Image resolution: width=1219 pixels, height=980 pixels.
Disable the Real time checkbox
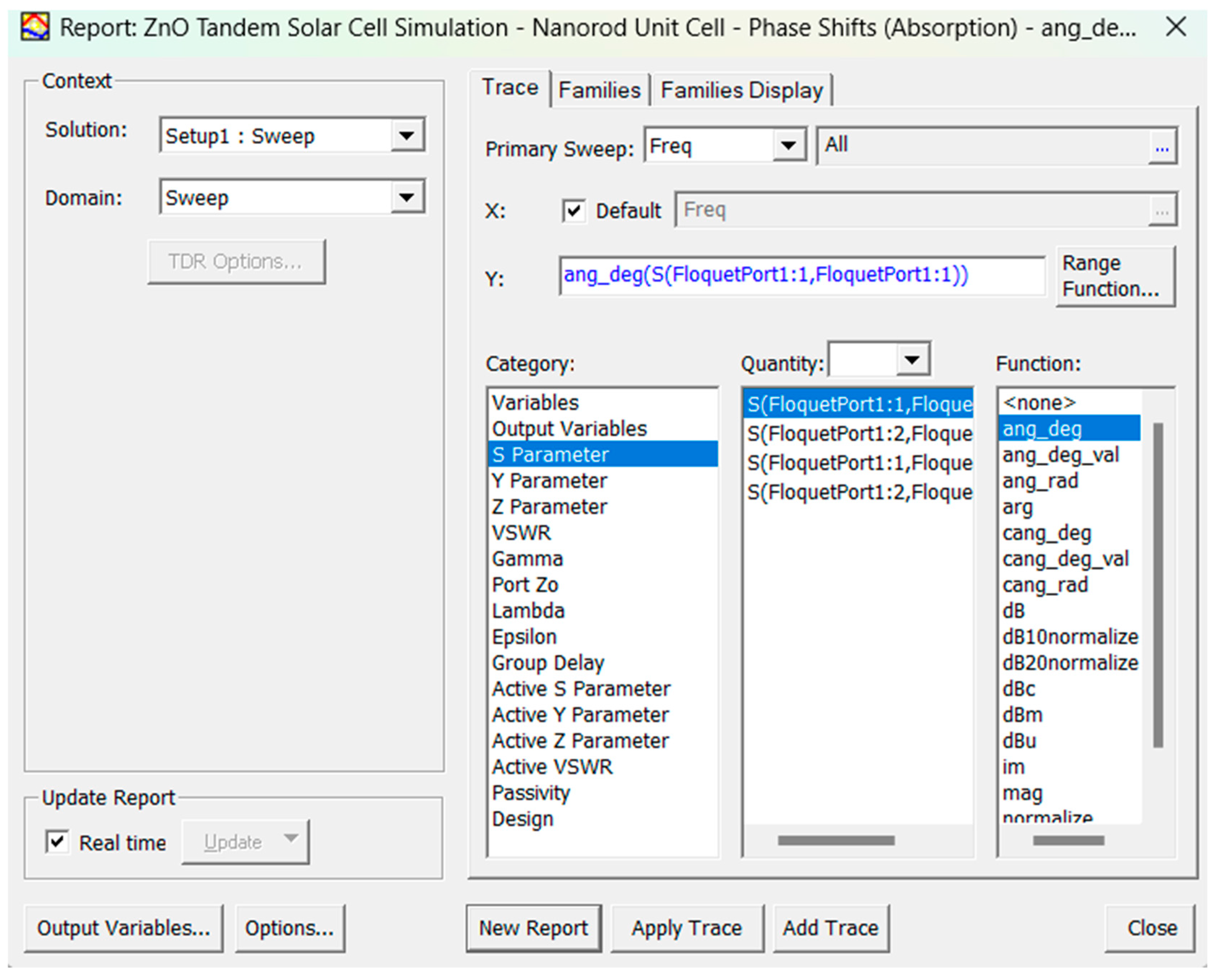(57, 842)
